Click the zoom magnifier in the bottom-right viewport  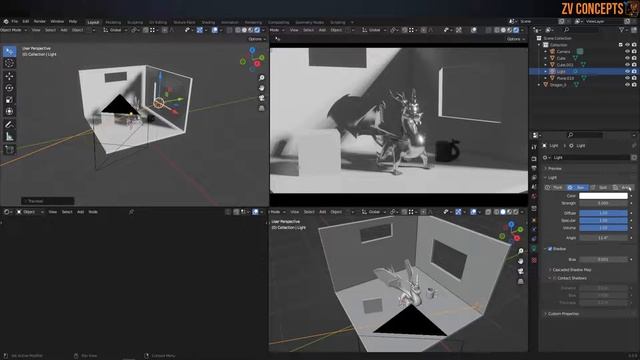point(520,251)
